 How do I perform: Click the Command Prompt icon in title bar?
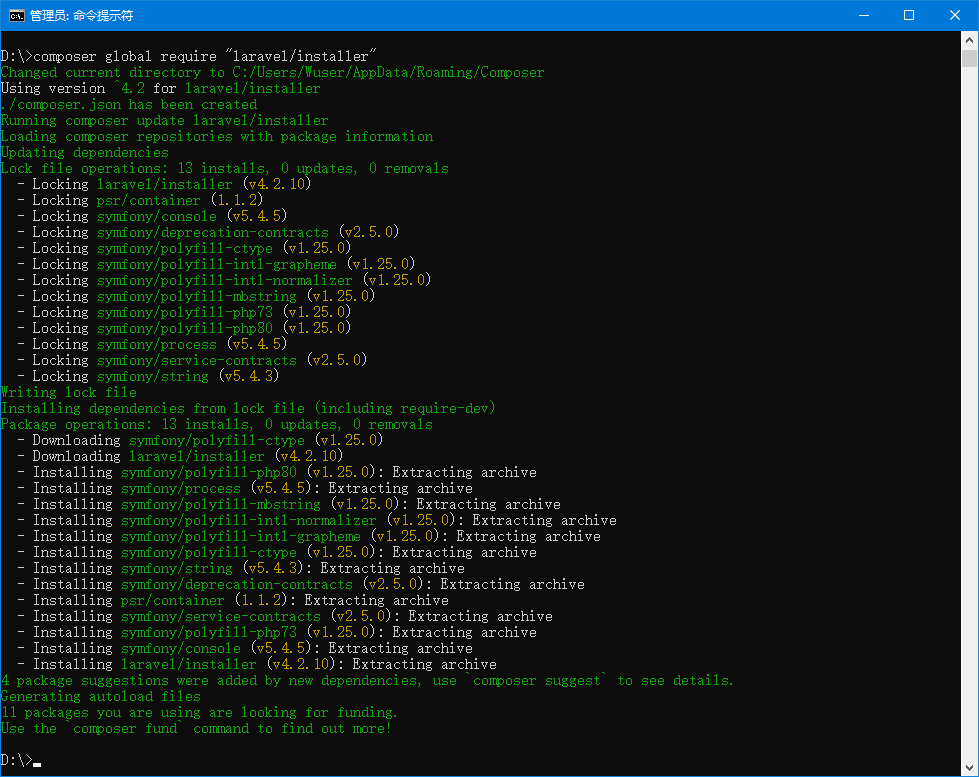pyautogui.click(x=17, y=16)
